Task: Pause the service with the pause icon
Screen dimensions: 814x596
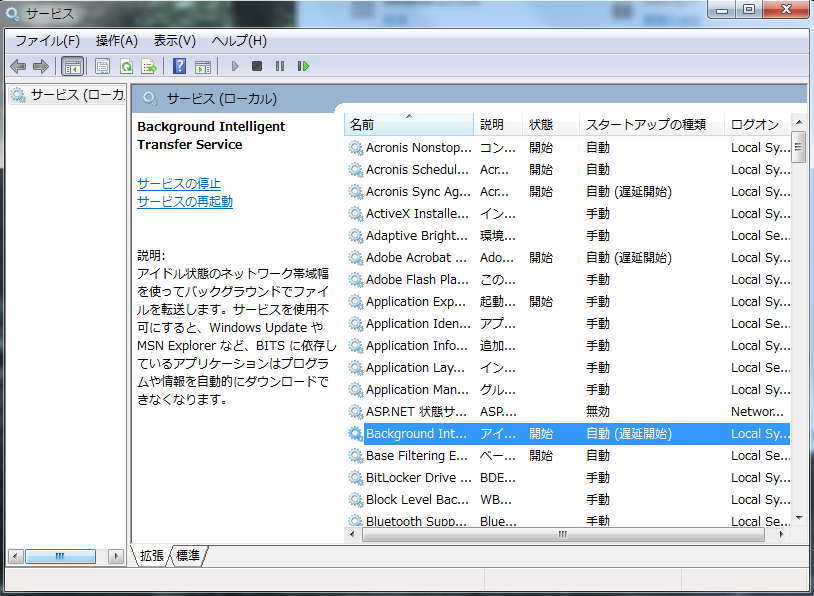Action: 280,66
